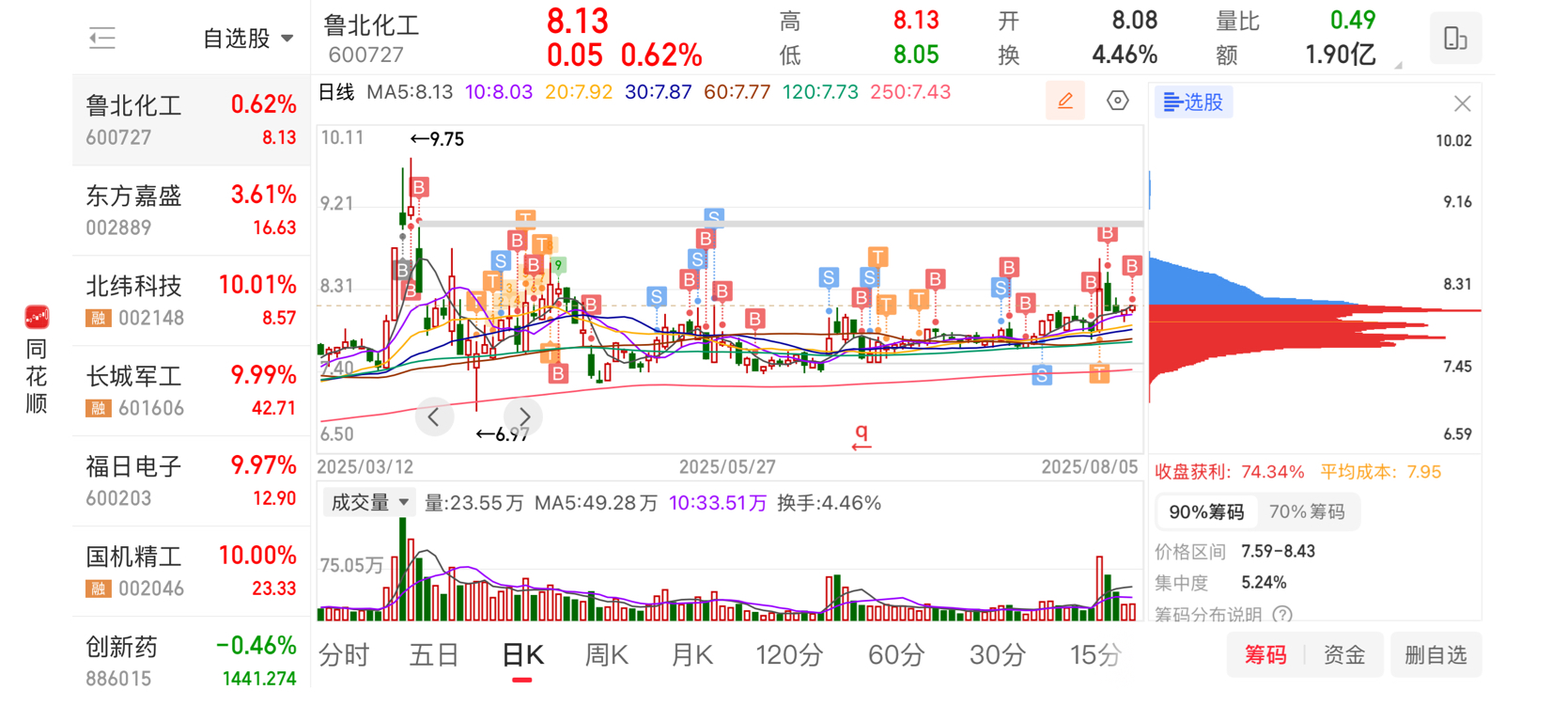Expand the quote details corner arrow
The height and width of the screenshot is (722, 1568).
(1398, 65)
